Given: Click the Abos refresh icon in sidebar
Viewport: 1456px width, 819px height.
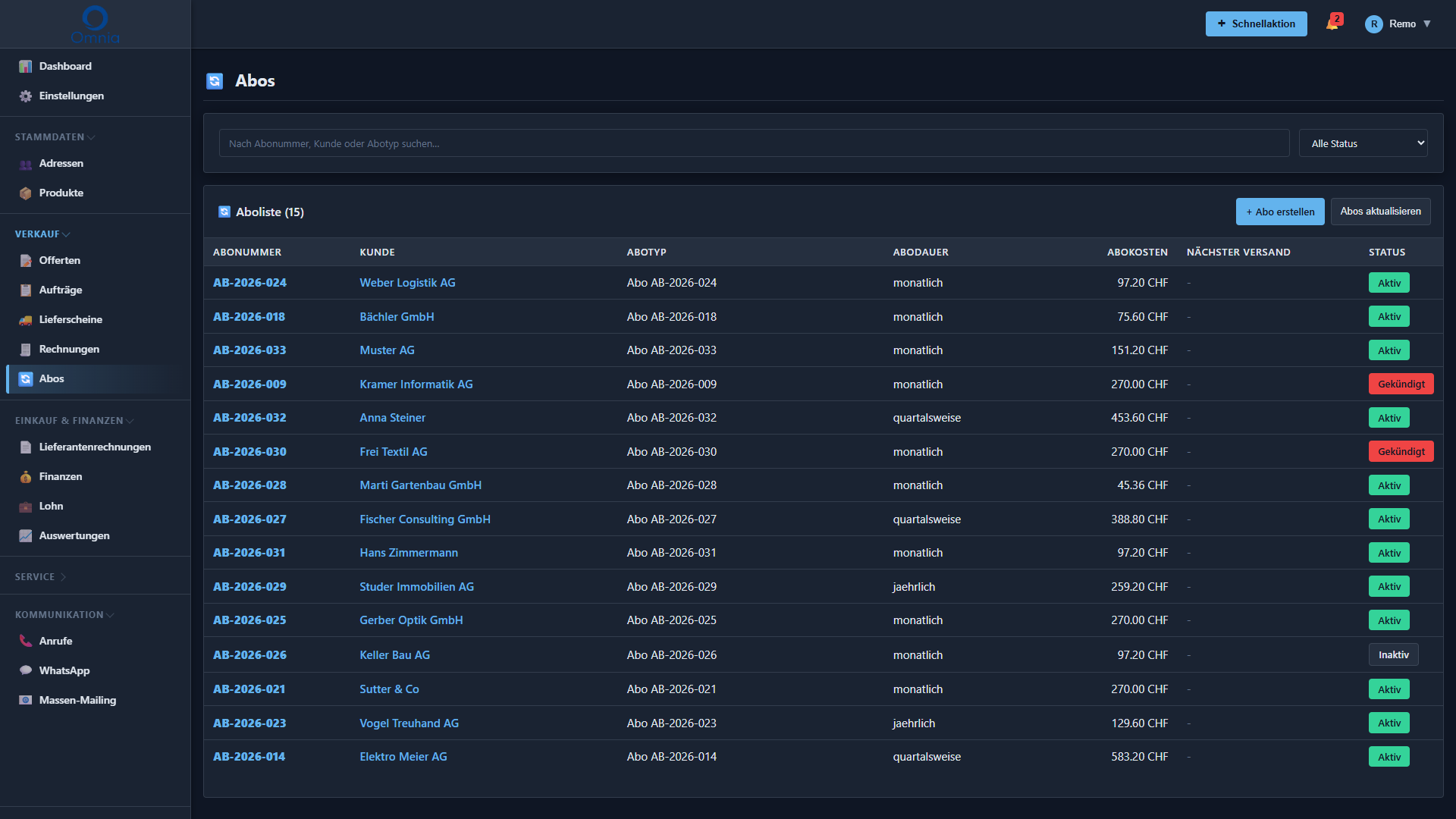Looking at the screenshot, I should [26, 379].
